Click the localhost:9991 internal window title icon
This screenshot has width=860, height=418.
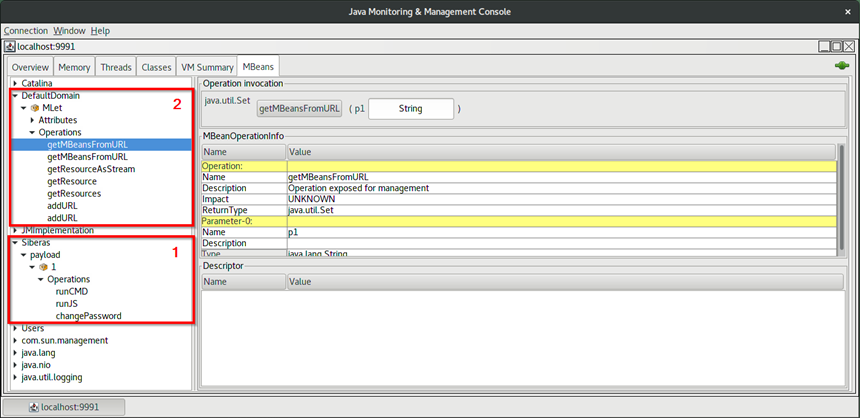(10, 46)
